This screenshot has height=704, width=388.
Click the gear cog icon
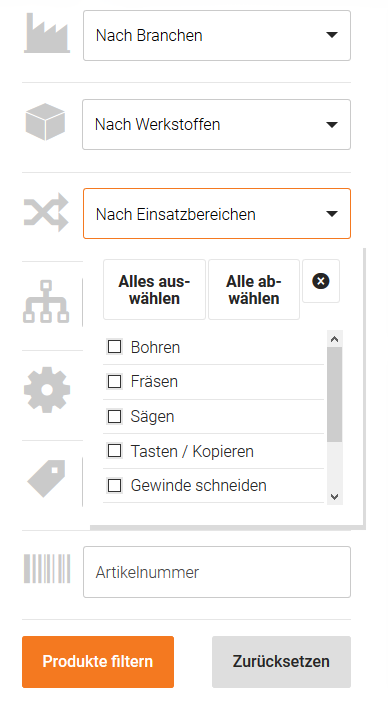[47, 390]
